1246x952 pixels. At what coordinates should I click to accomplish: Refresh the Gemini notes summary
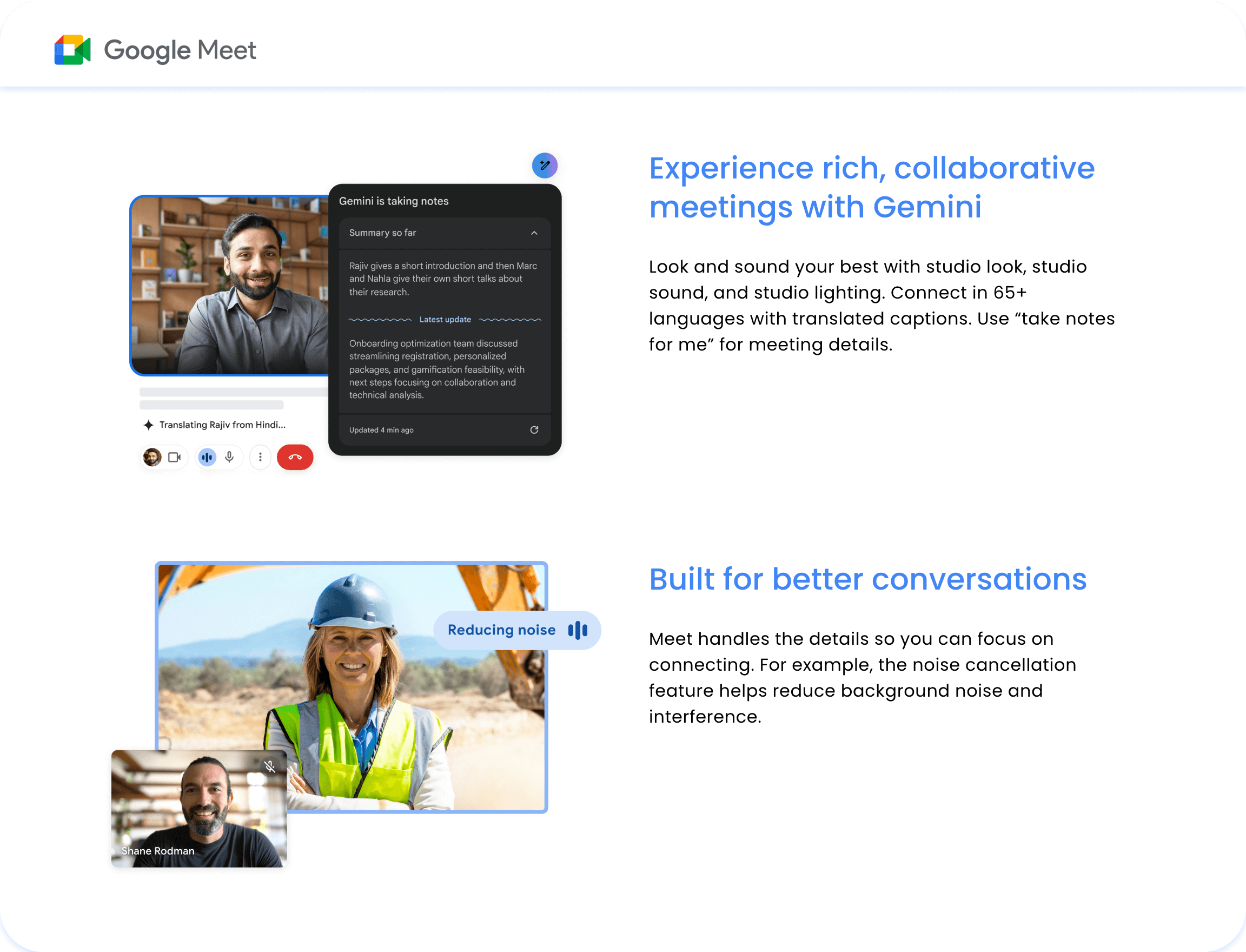tap(534, 430)
